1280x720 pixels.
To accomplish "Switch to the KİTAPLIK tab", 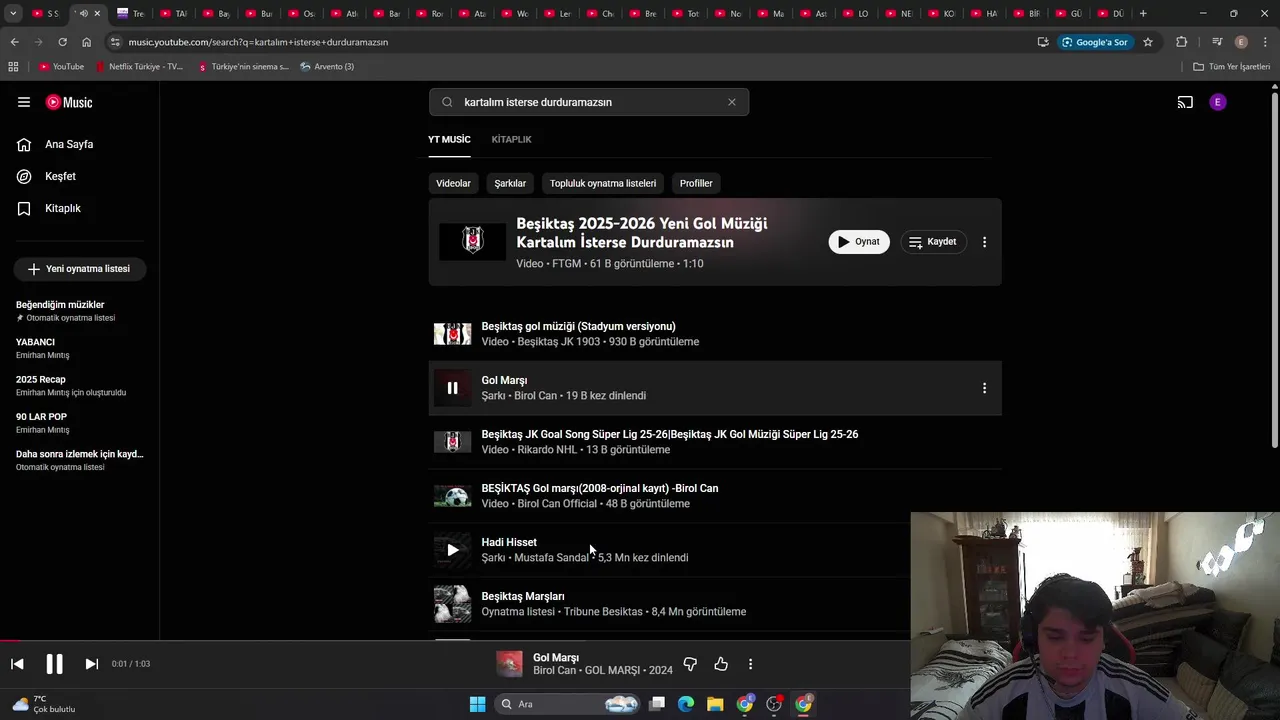I will click(x=511, y=139).
